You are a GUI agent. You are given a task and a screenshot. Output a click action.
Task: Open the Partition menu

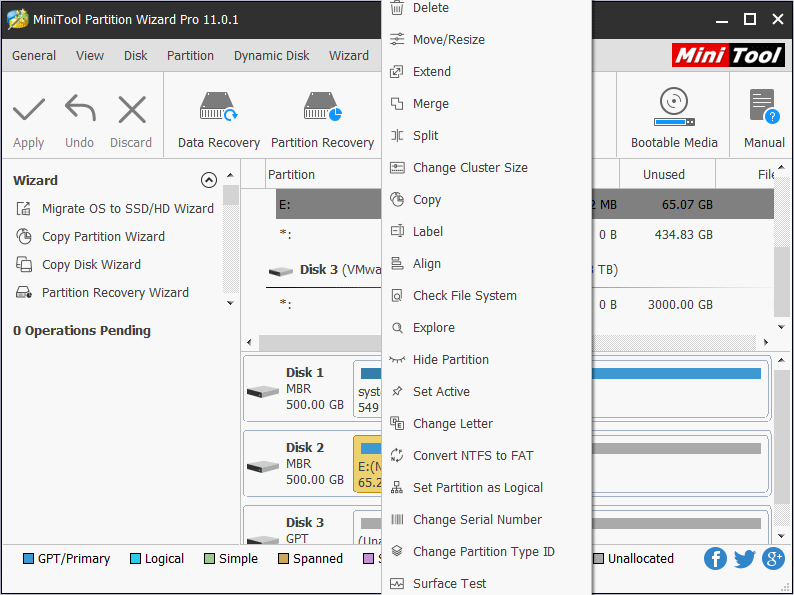click(190, 55)
